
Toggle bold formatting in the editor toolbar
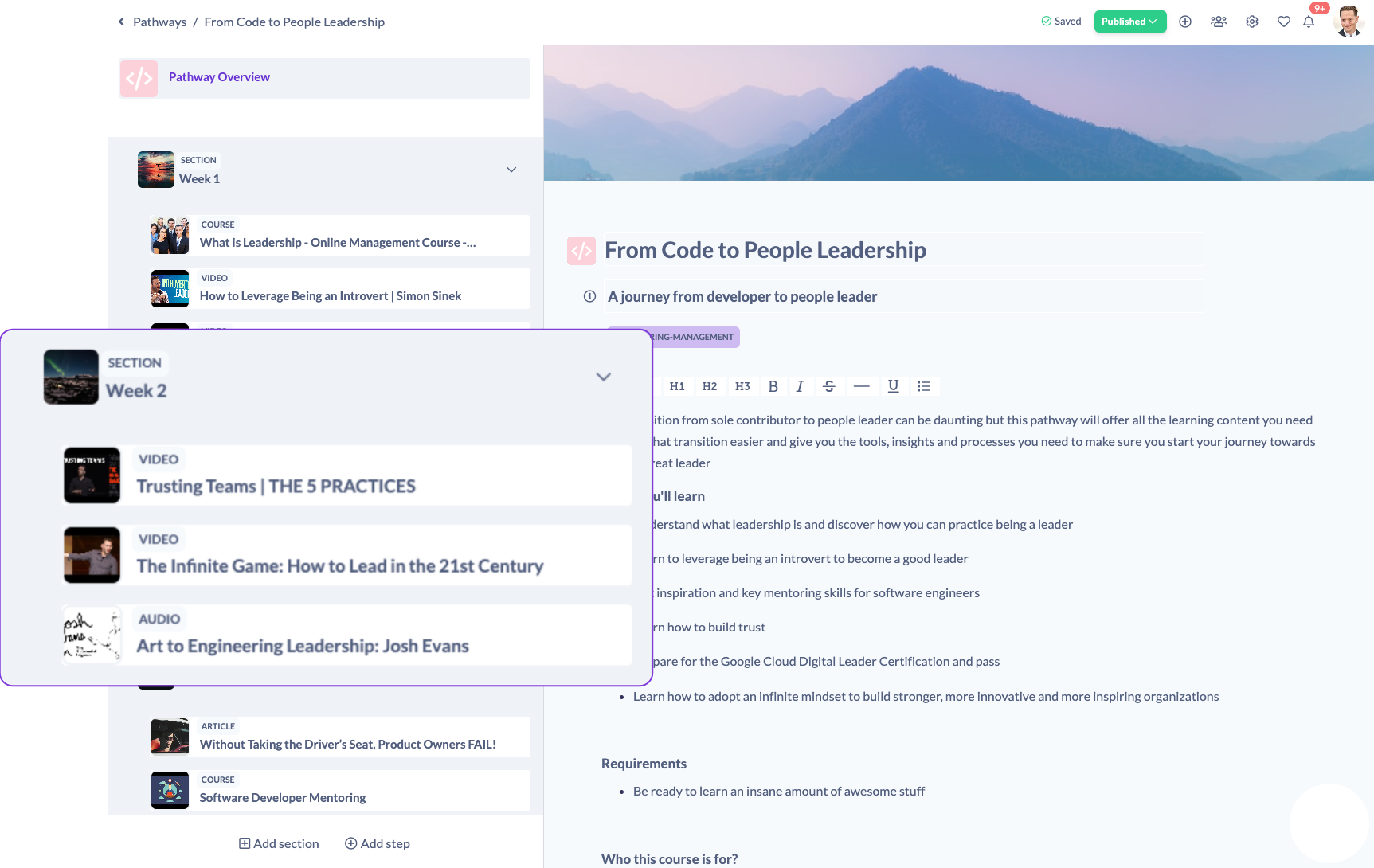[773, 386]
